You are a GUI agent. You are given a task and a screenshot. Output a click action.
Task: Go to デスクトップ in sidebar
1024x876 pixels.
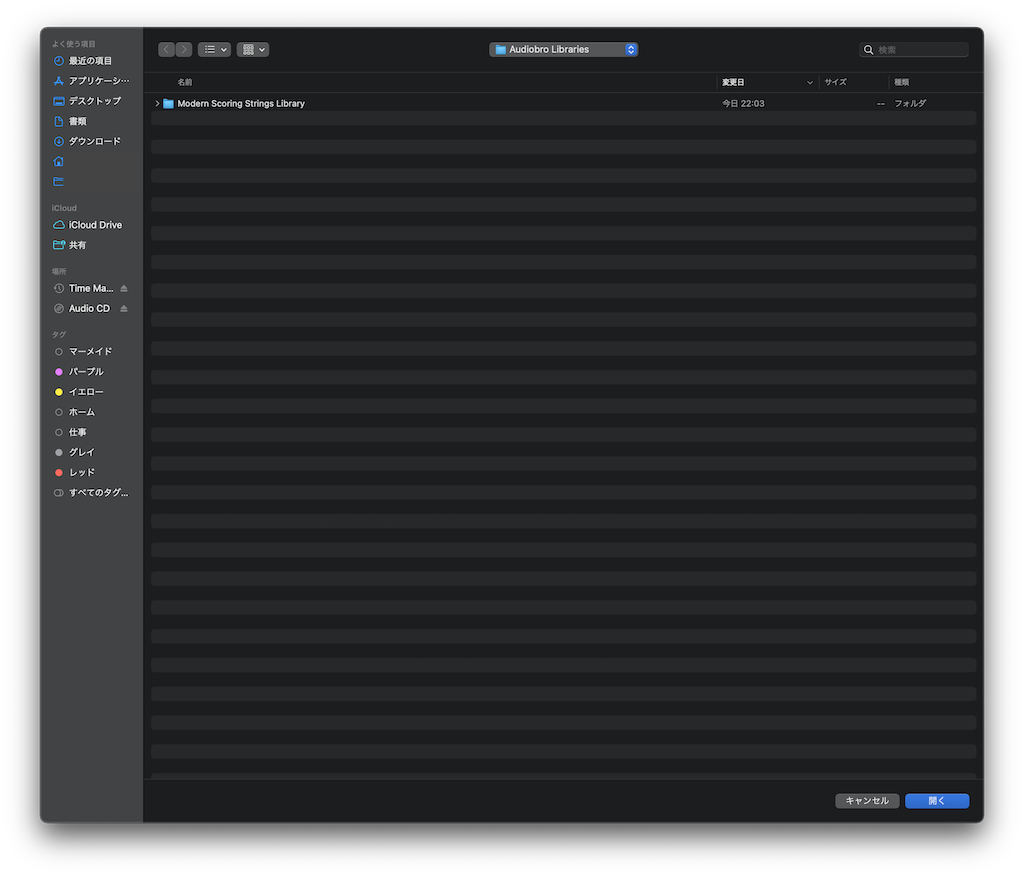94,101
